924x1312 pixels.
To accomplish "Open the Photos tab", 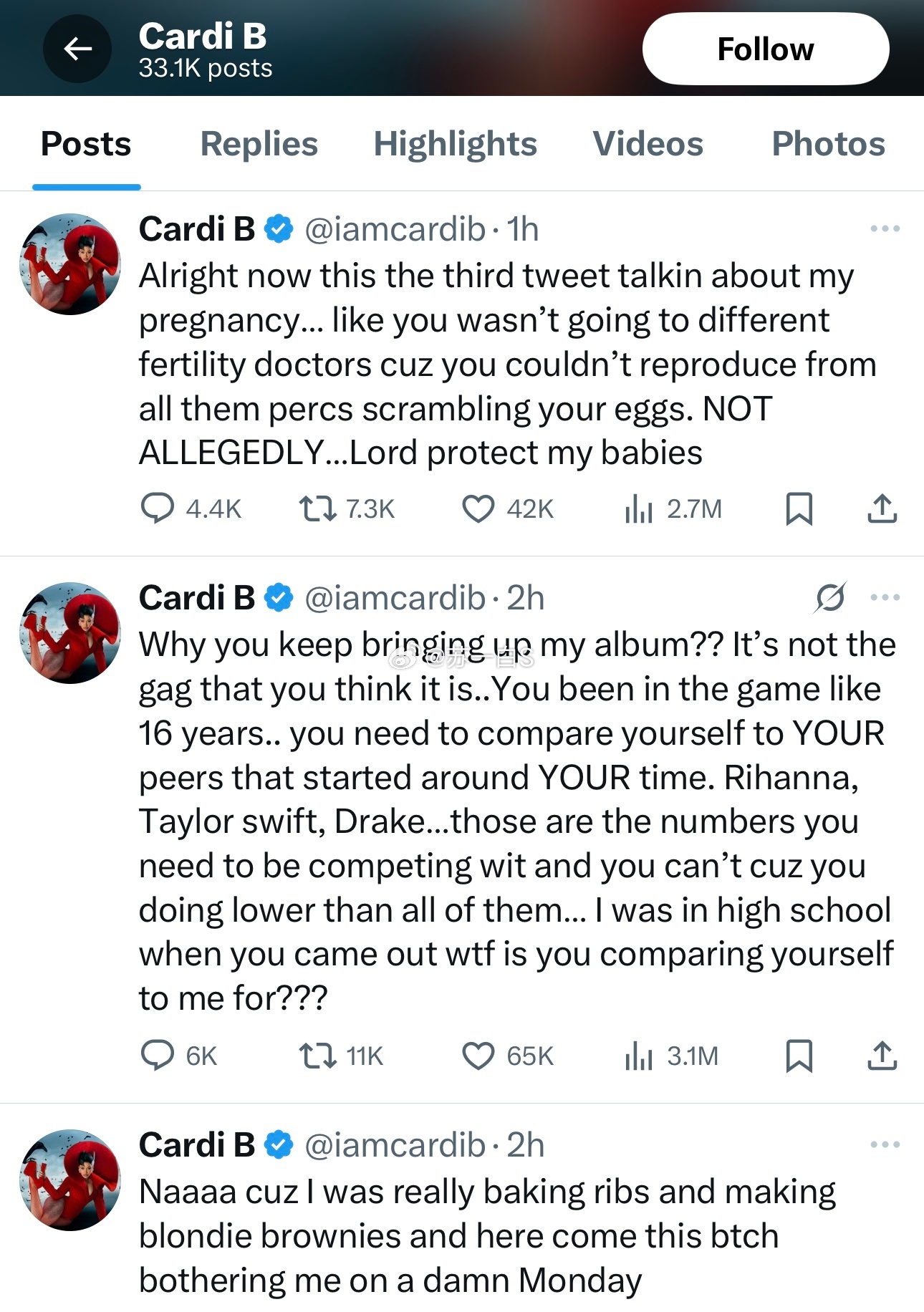I will (x=828, y=144).
